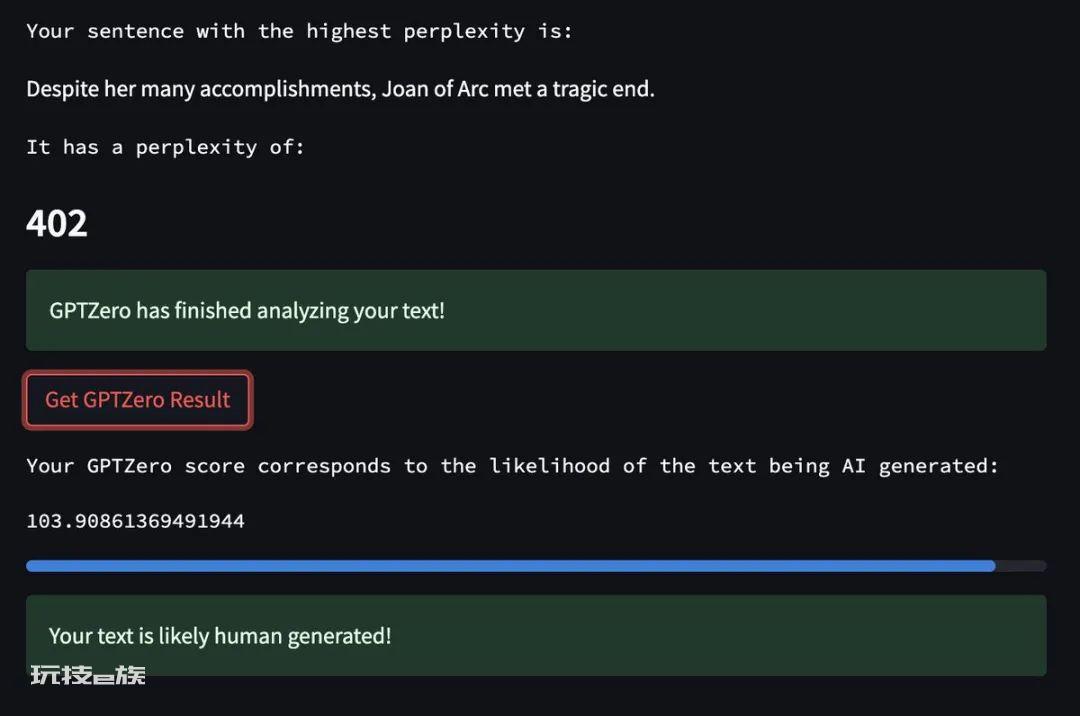Click the perplexity value 402

(x=56, y=224)
